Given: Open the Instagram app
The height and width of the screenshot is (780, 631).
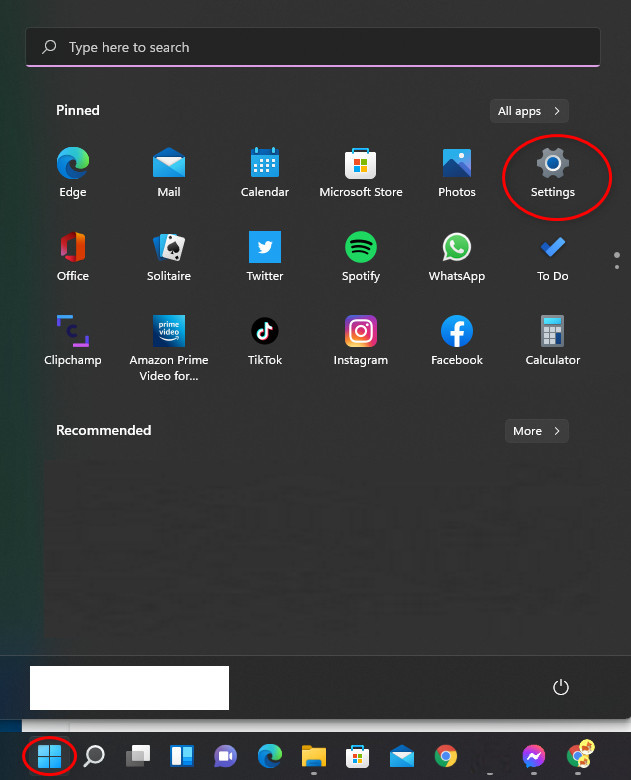Looking at the screenshot, I should [361, 340].
